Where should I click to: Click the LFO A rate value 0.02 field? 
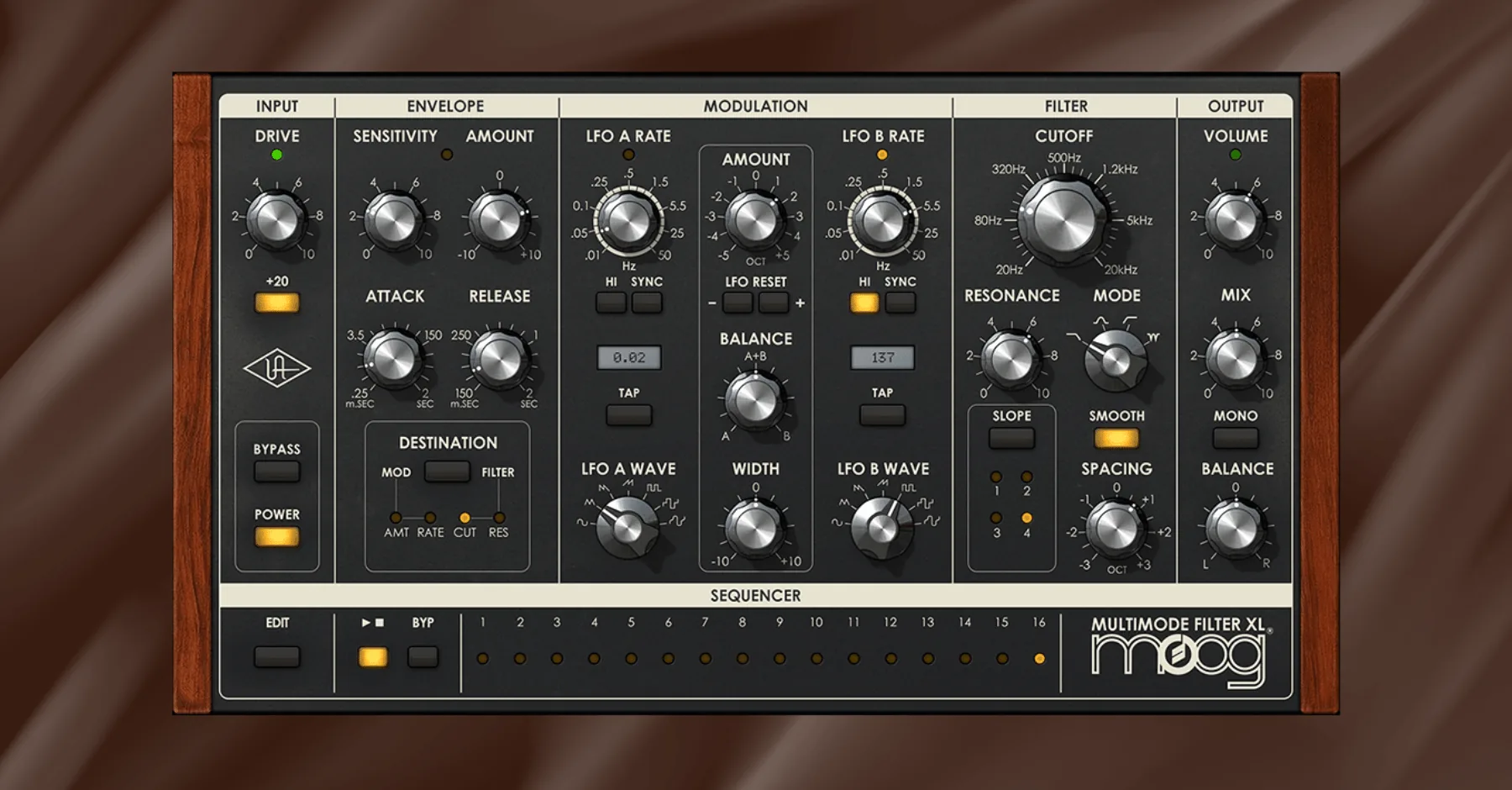tap(629, 357)
